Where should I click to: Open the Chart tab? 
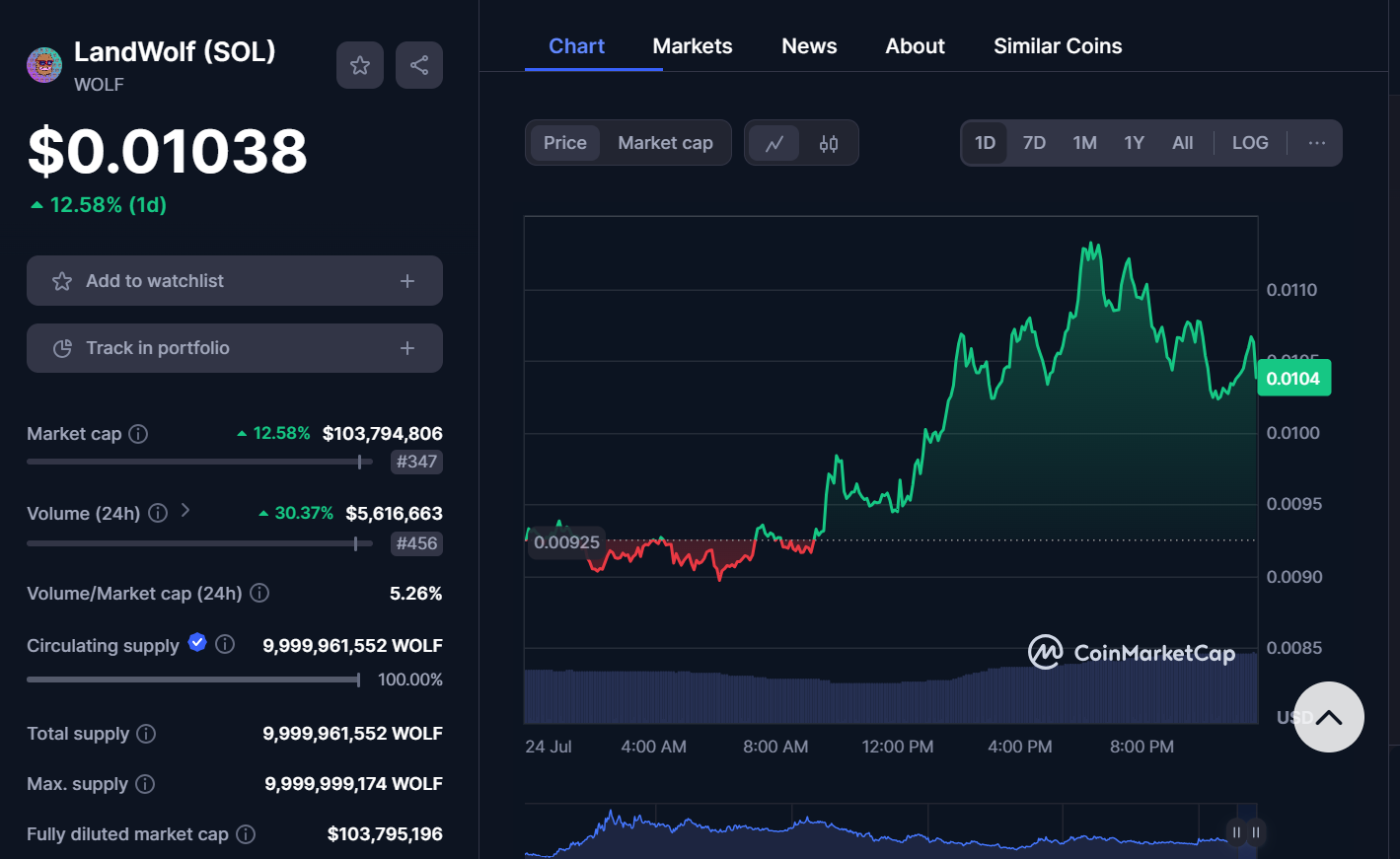[x=577, y=46]
